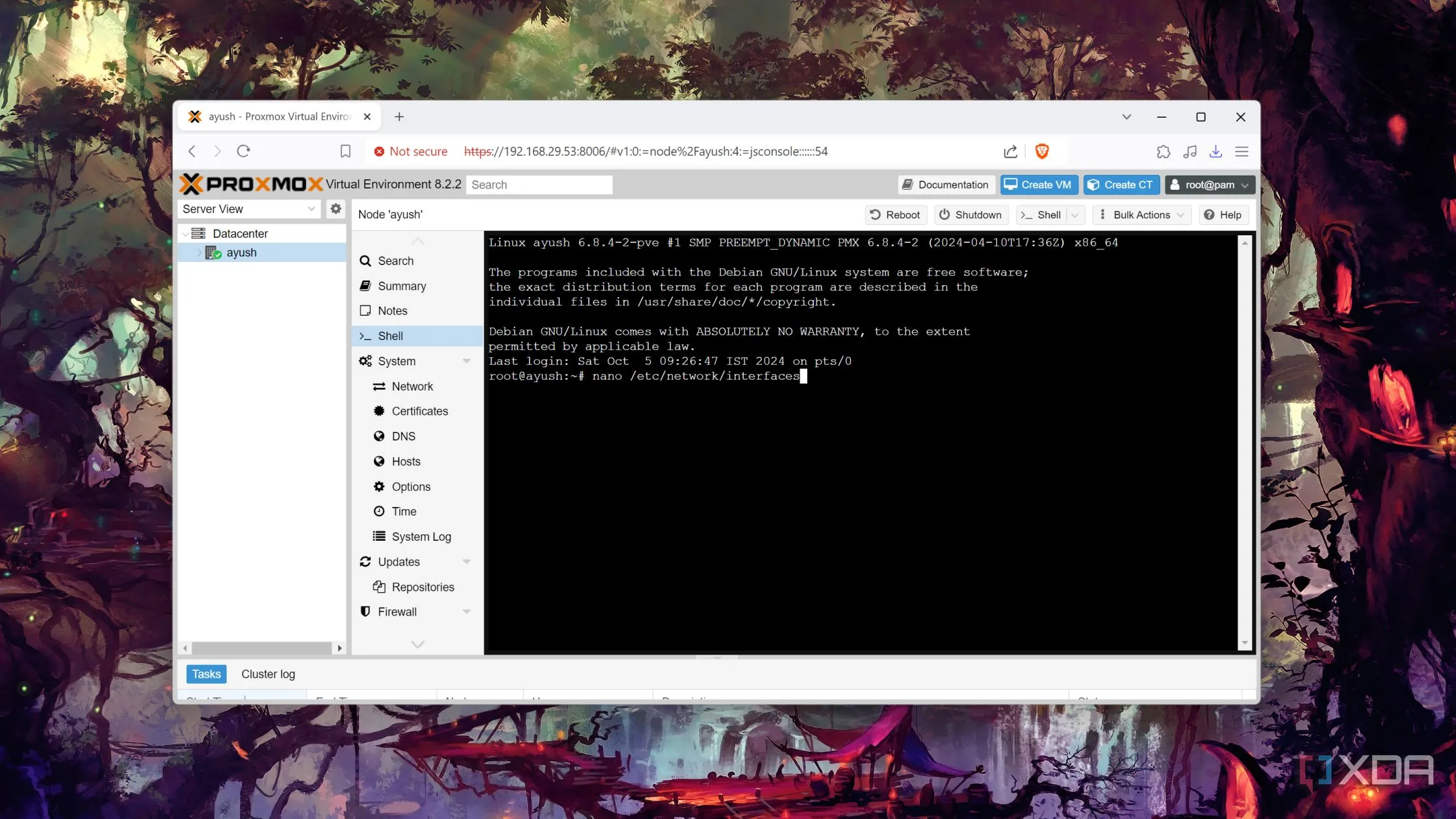This screenshot has height=819, width=1456.
Task: Open the tab search chevron in the title bar
Action: click(1126, 117)
